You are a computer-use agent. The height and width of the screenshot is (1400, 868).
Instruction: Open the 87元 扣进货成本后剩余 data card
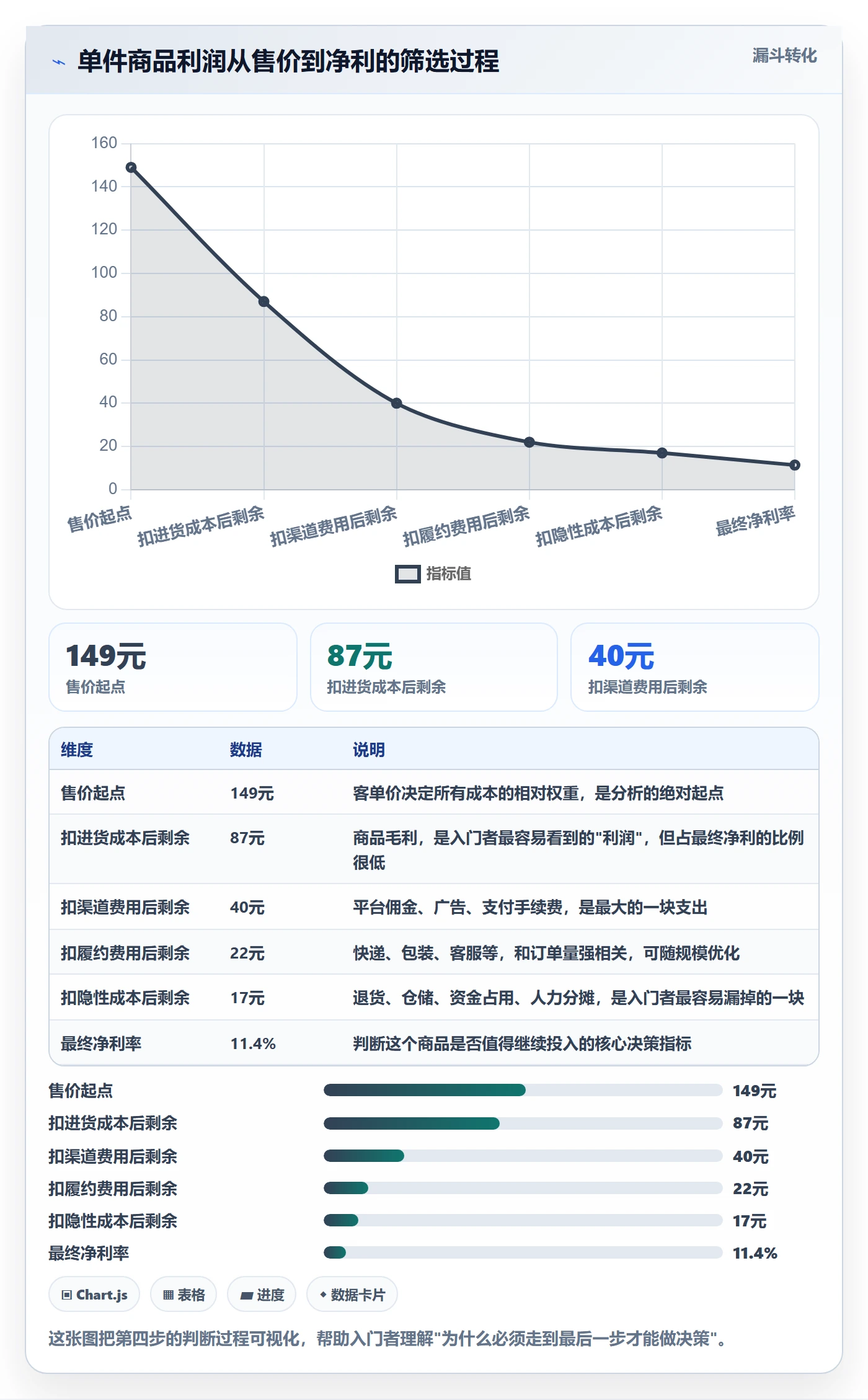pos(434,667)
